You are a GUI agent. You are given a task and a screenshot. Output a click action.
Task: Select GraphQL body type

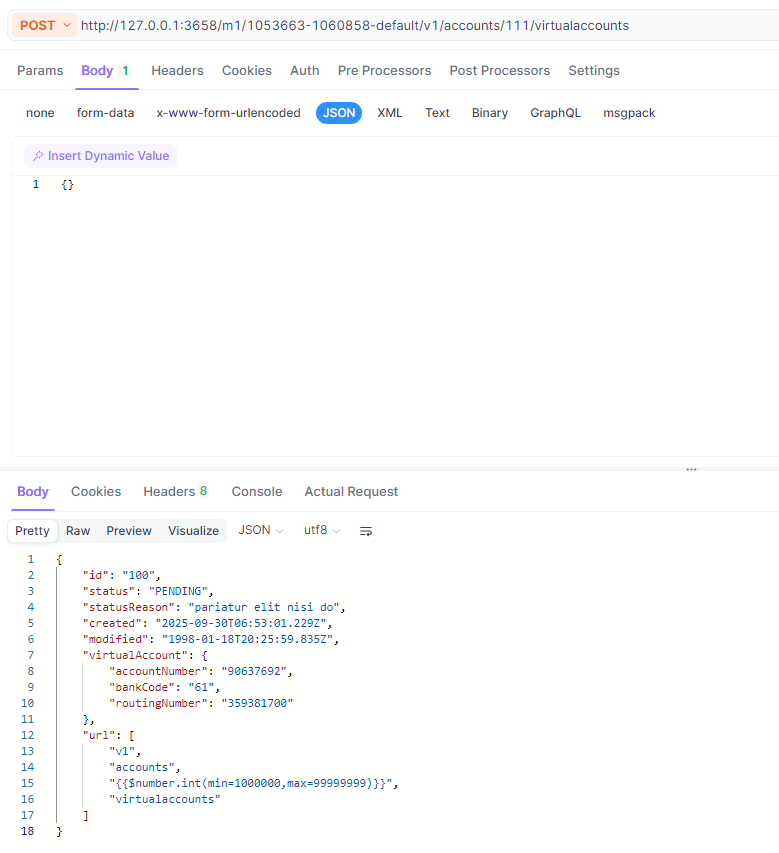tap(555, 113)
